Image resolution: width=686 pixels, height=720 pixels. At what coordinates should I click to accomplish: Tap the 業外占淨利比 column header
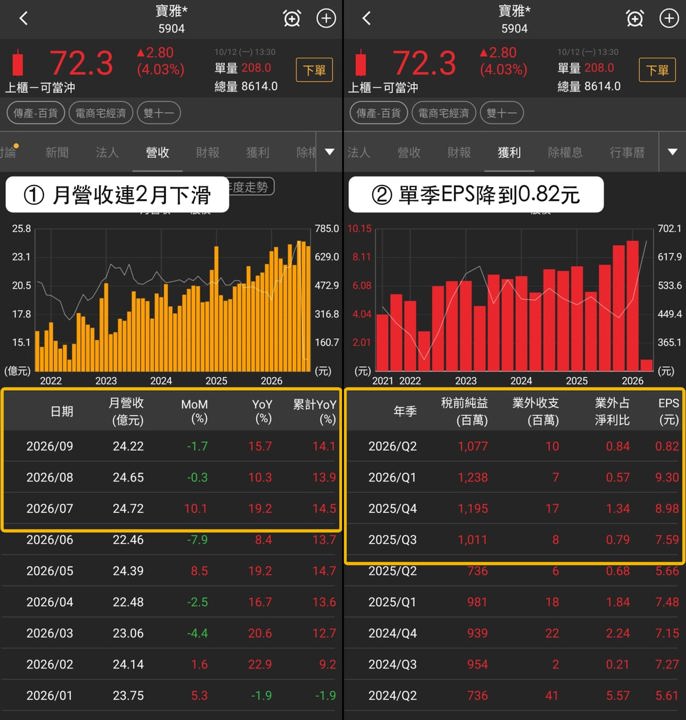click(x=612, y=411)
